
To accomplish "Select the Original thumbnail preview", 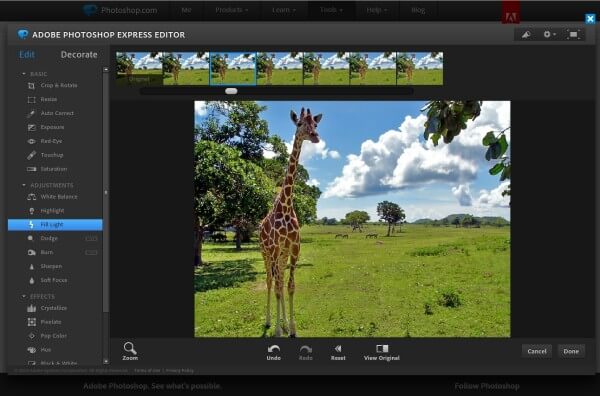I will [139, 68].
